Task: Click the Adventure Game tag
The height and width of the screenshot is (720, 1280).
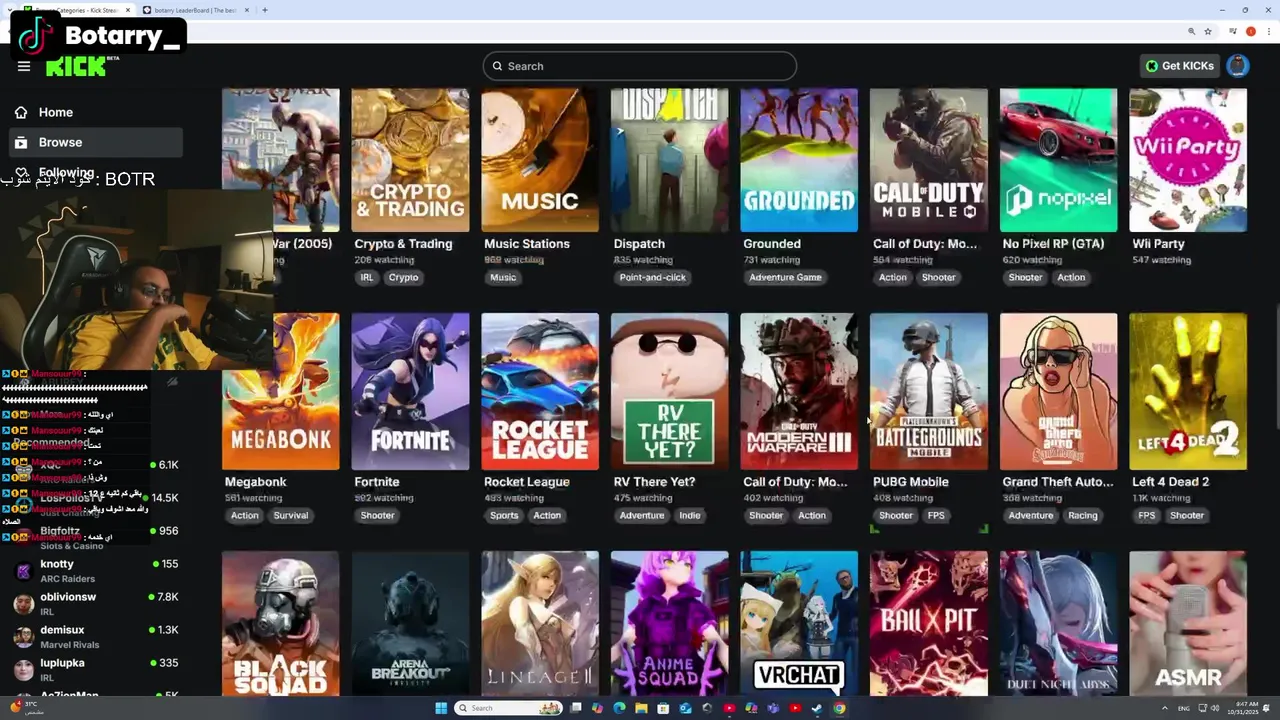Action: click(786, 278)
